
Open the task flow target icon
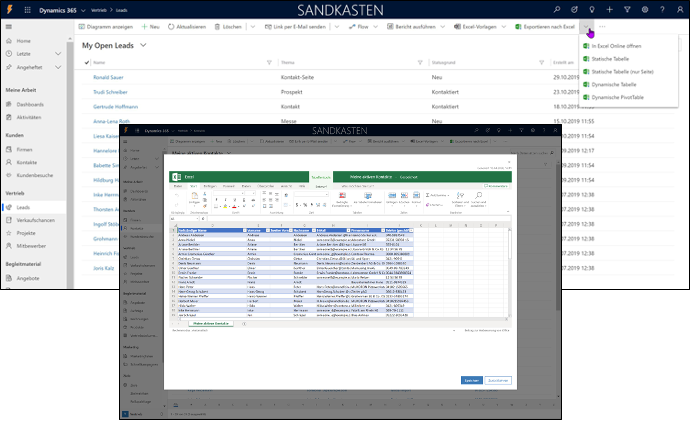pyautogui.click(x=574, y=9)
